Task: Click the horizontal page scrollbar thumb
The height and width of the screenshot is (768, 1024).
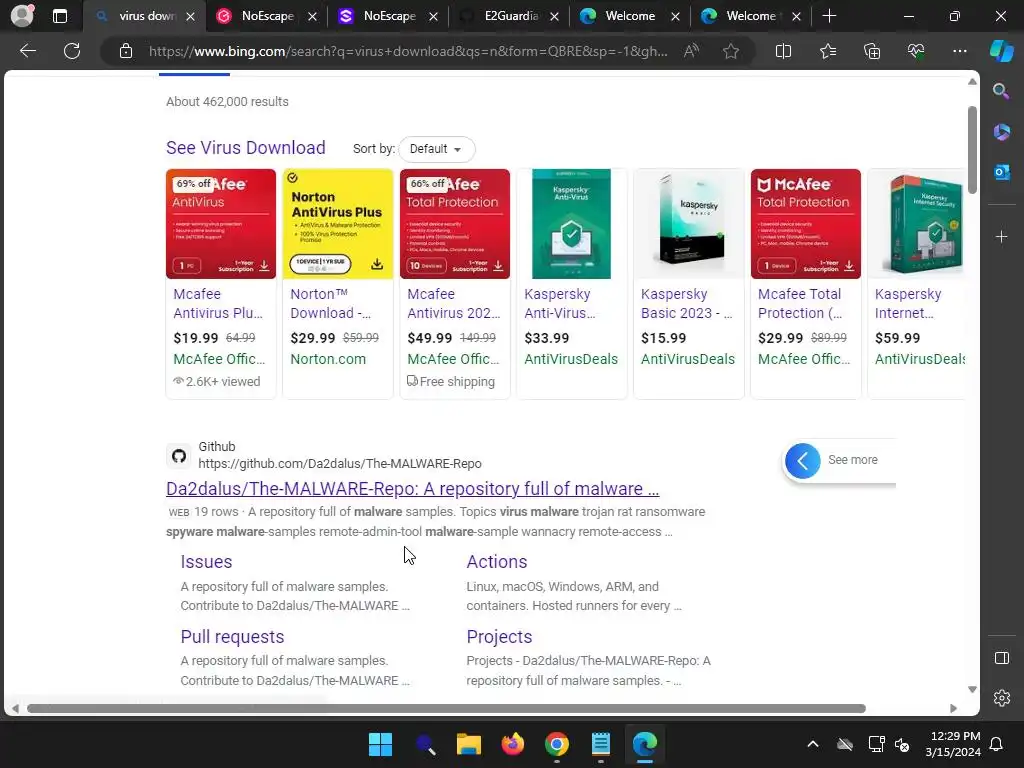Action: (x=446, y=709)
